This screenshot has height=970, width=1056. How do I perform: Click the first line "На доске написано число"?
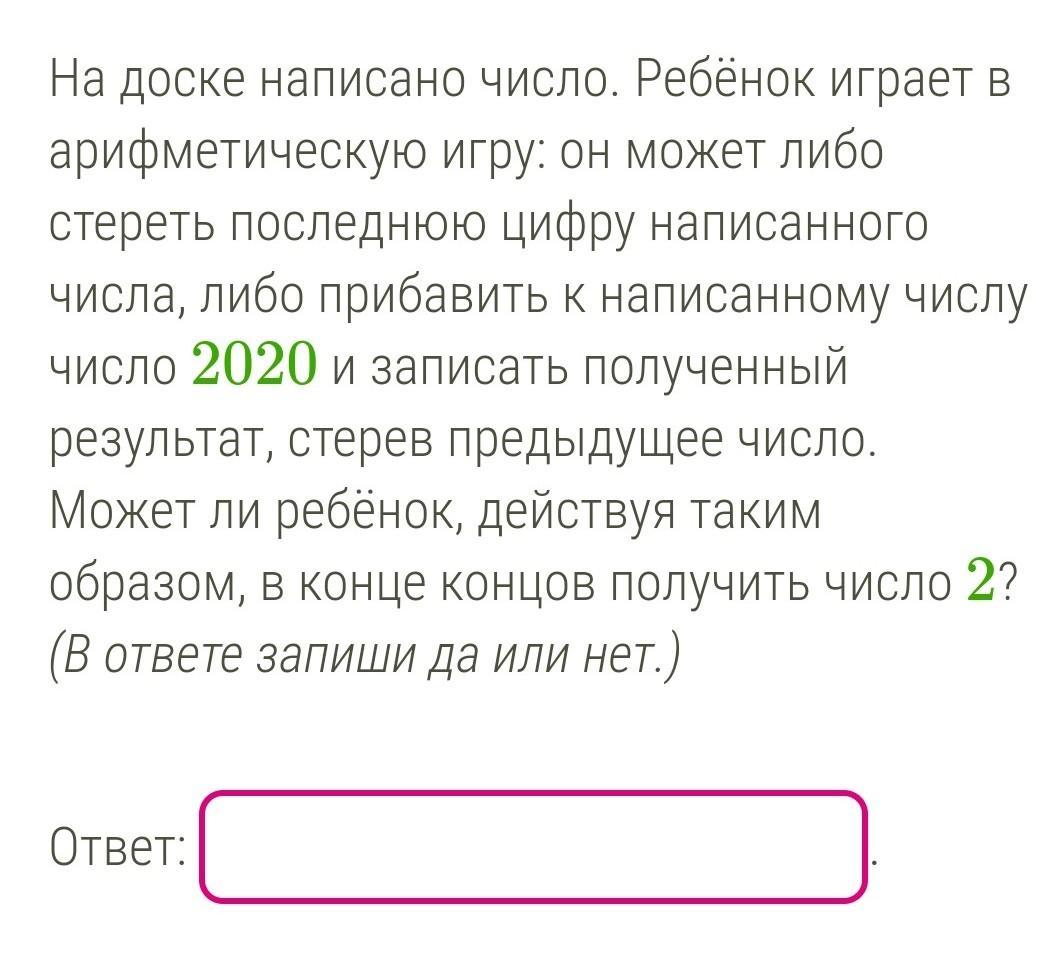point(335,79)
